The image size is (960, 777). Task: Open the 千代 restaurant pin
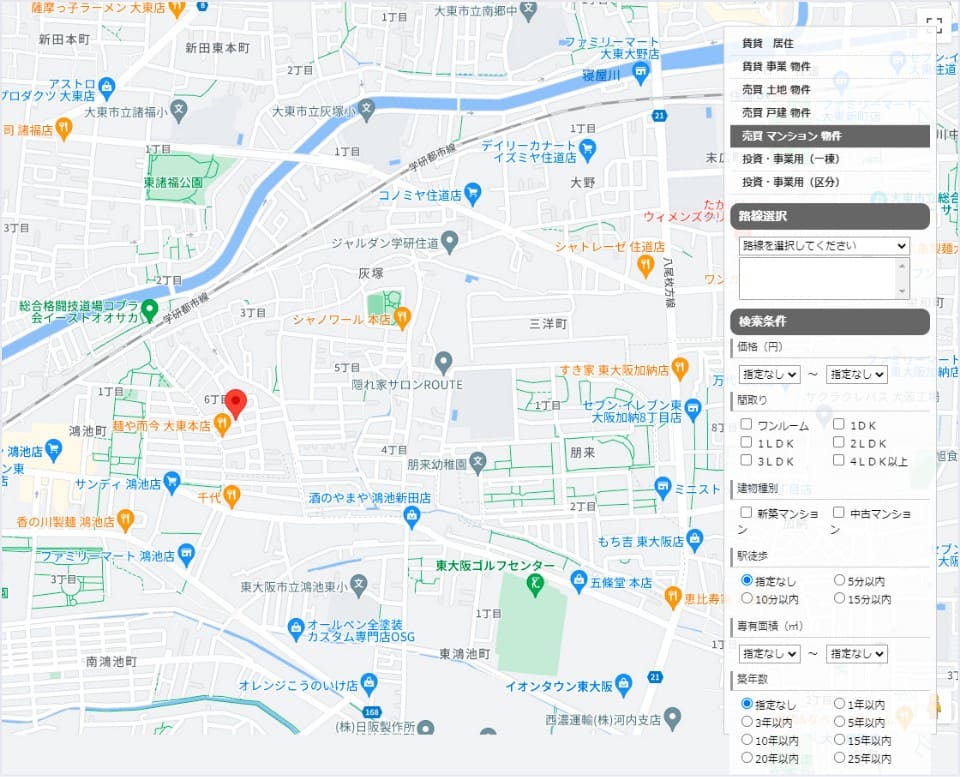tap(231, 496)
